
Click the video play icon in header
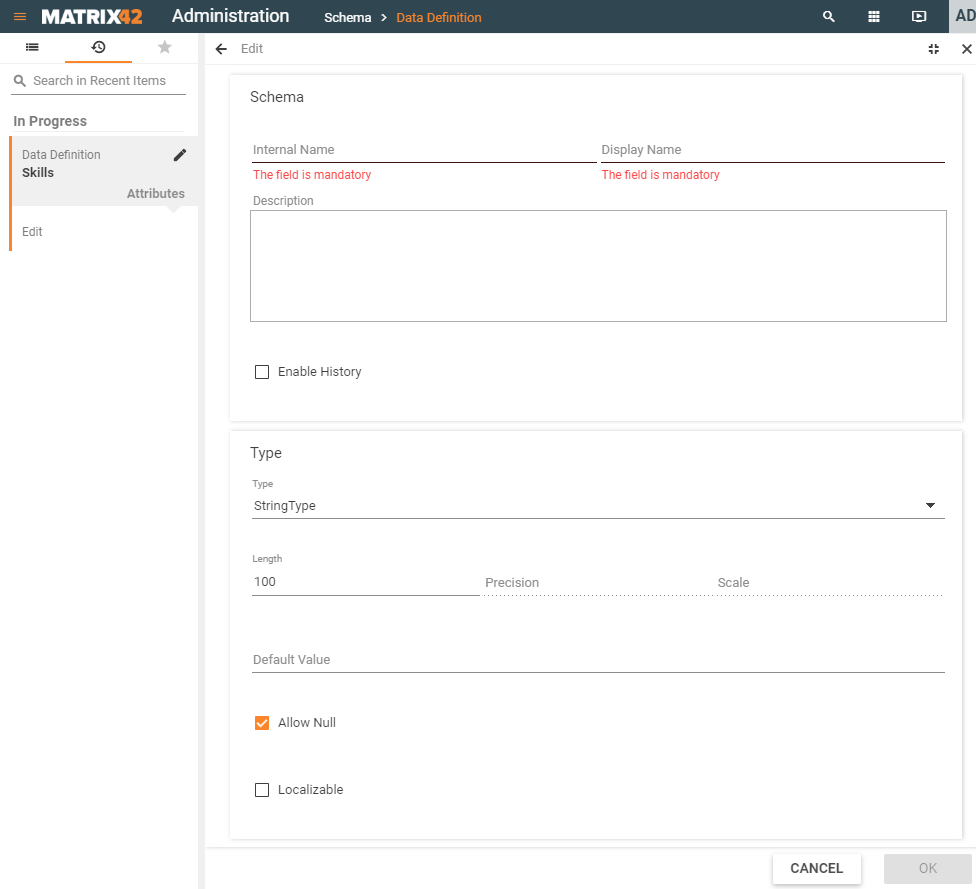918,17
